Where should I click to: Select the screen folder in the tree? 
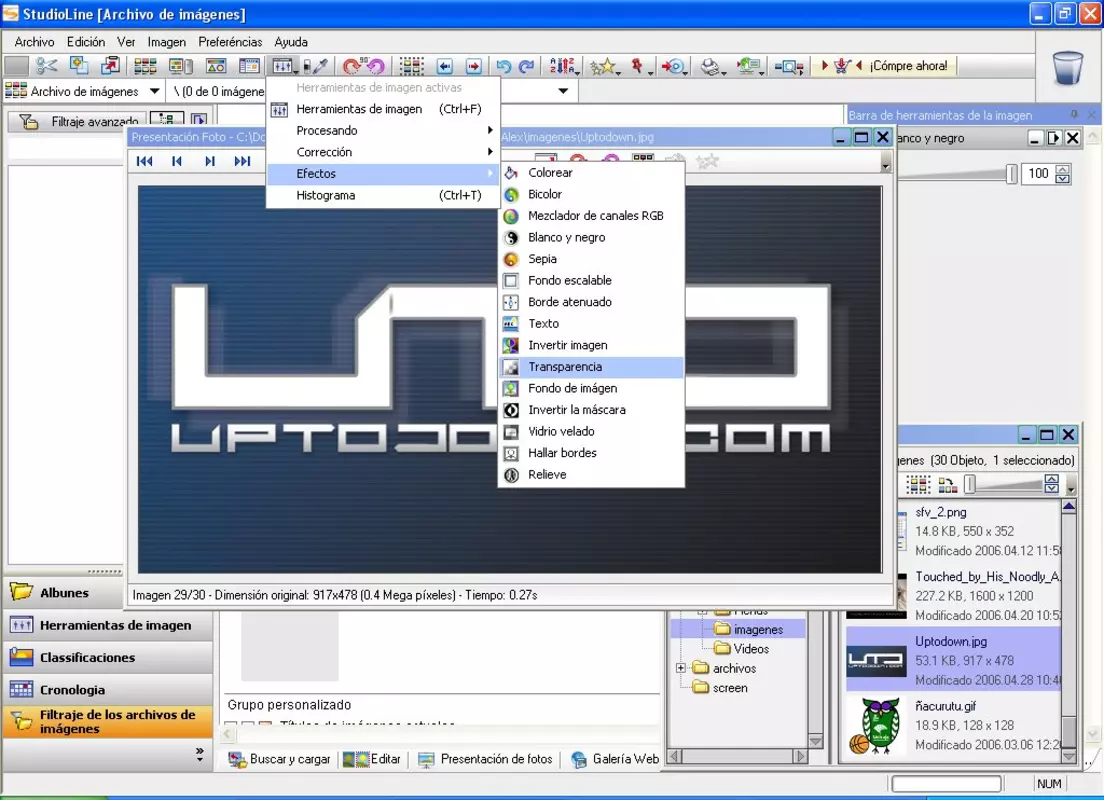tap(721, 688)
